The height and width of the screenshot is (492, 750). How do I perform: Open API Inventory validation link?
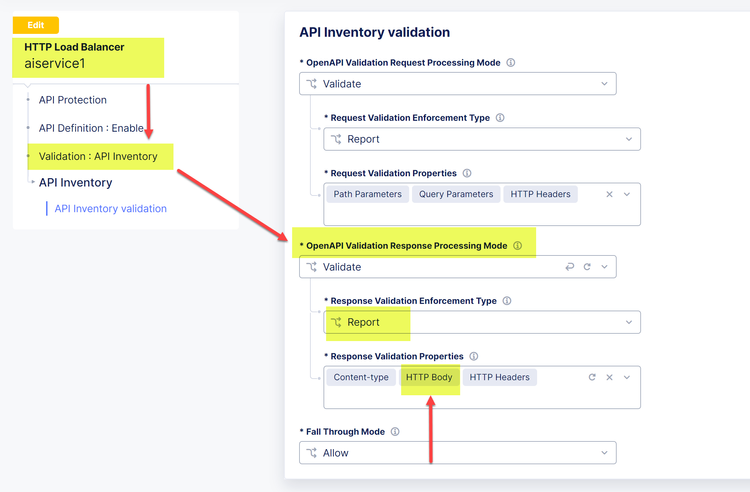click(110, 209)
